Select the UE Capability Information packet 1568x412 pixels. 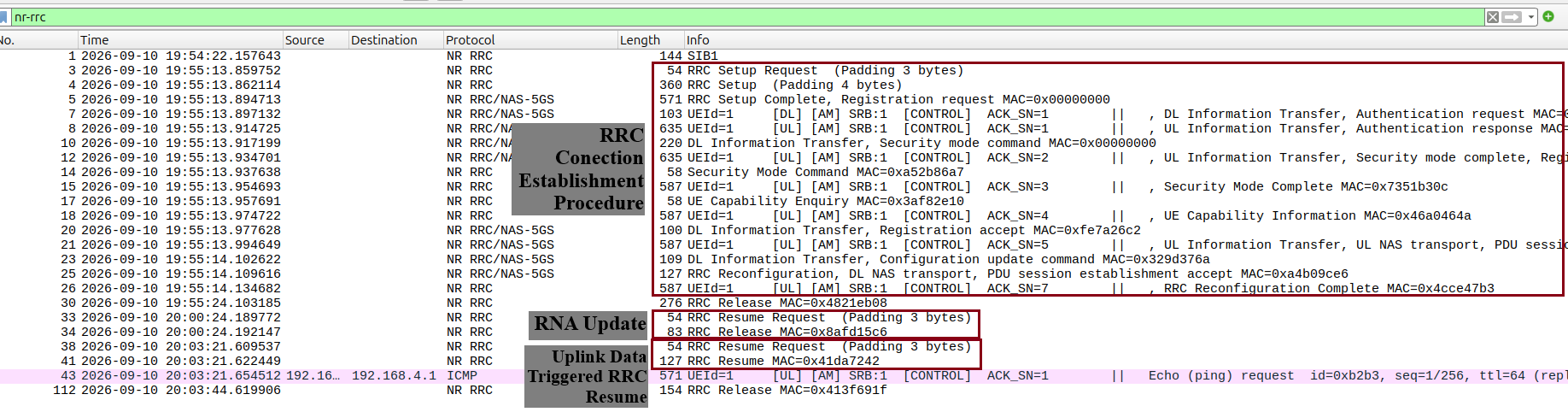click(784, 216)
